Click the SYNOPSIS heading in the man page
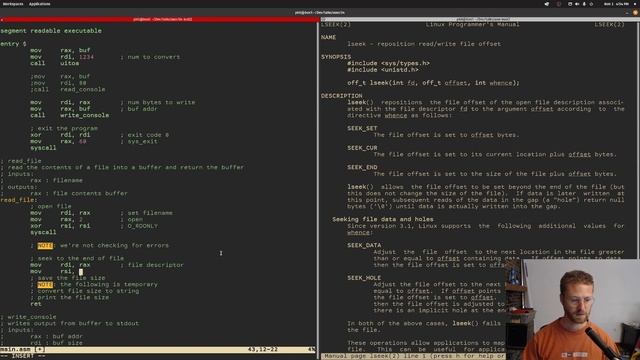Viewport: 640px width, 360px height. pyautogui.click(x=336, y=57)
